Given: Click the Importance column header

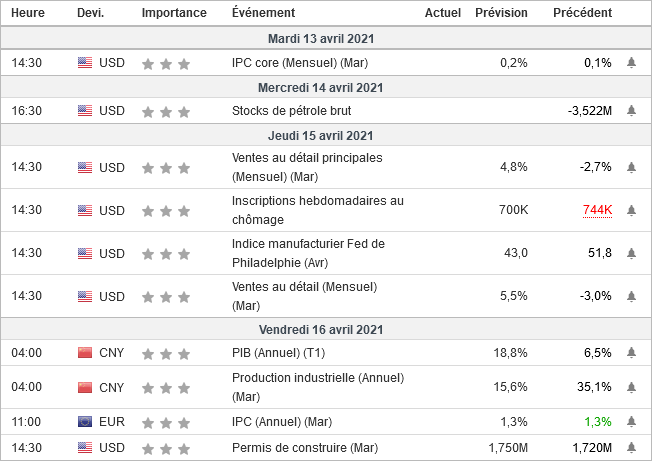Looking at the screenshot, I should [x=174, y=13].
